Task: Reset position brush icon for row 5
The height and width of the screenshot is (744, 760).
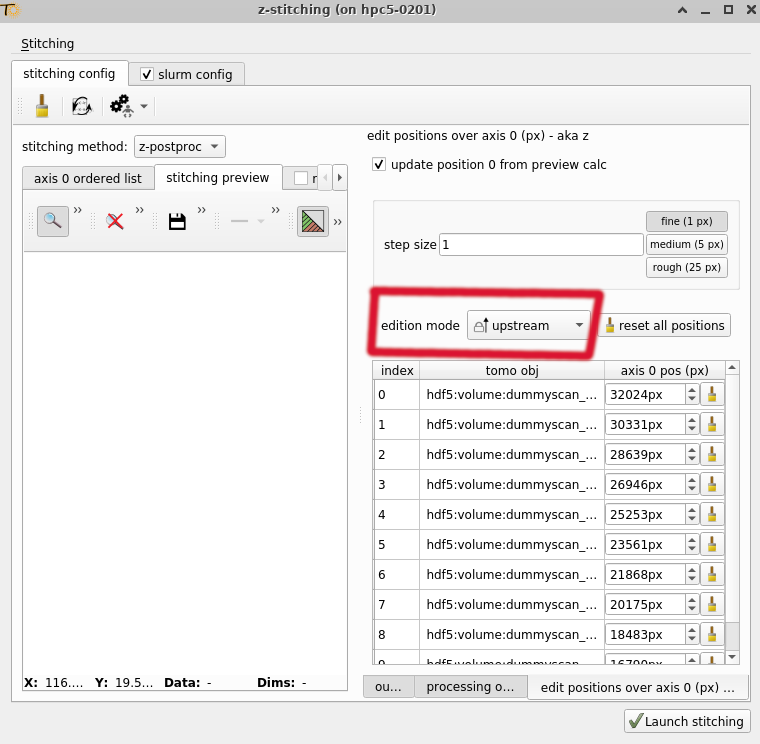Action: pos(712,544)
